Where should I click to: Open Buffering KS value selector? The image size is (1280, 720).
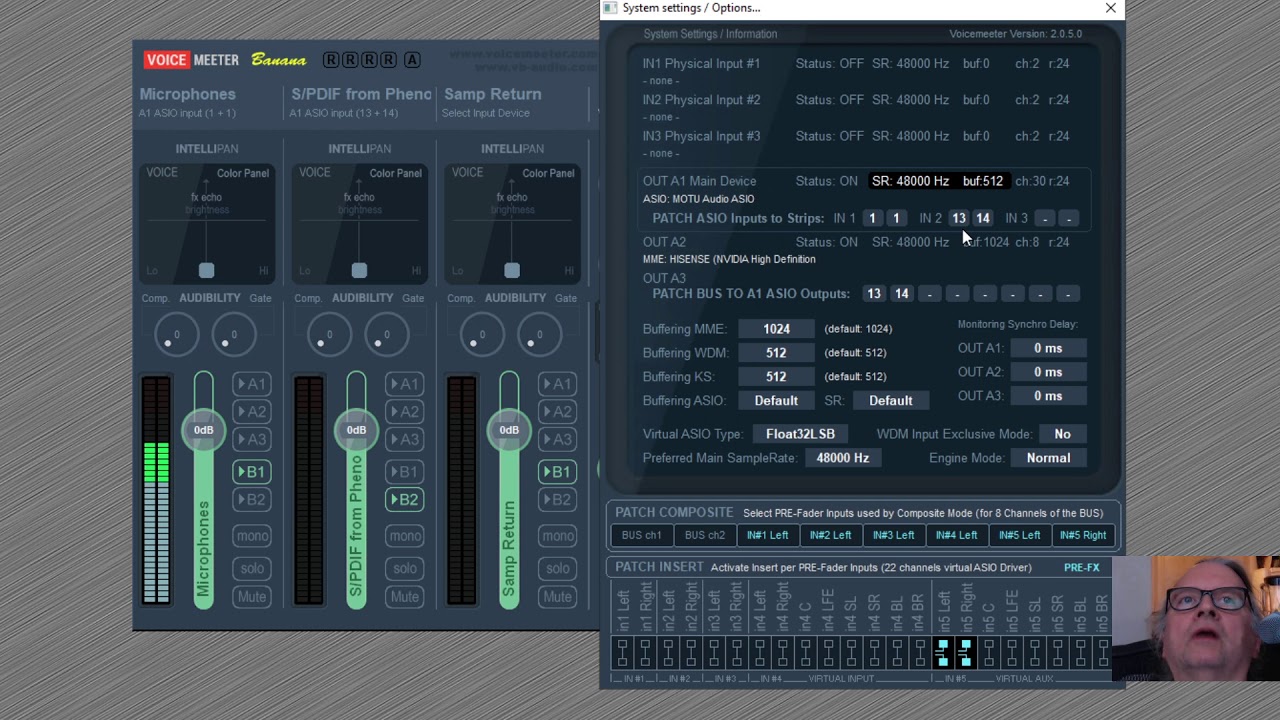click(x=776, y=377)
